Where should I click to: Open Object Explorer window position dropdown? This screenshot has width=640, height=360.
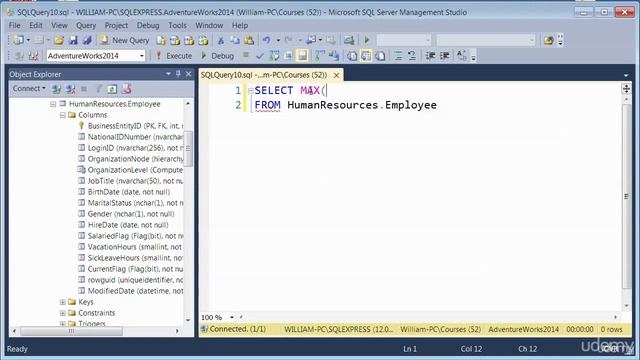click(168, 74)
